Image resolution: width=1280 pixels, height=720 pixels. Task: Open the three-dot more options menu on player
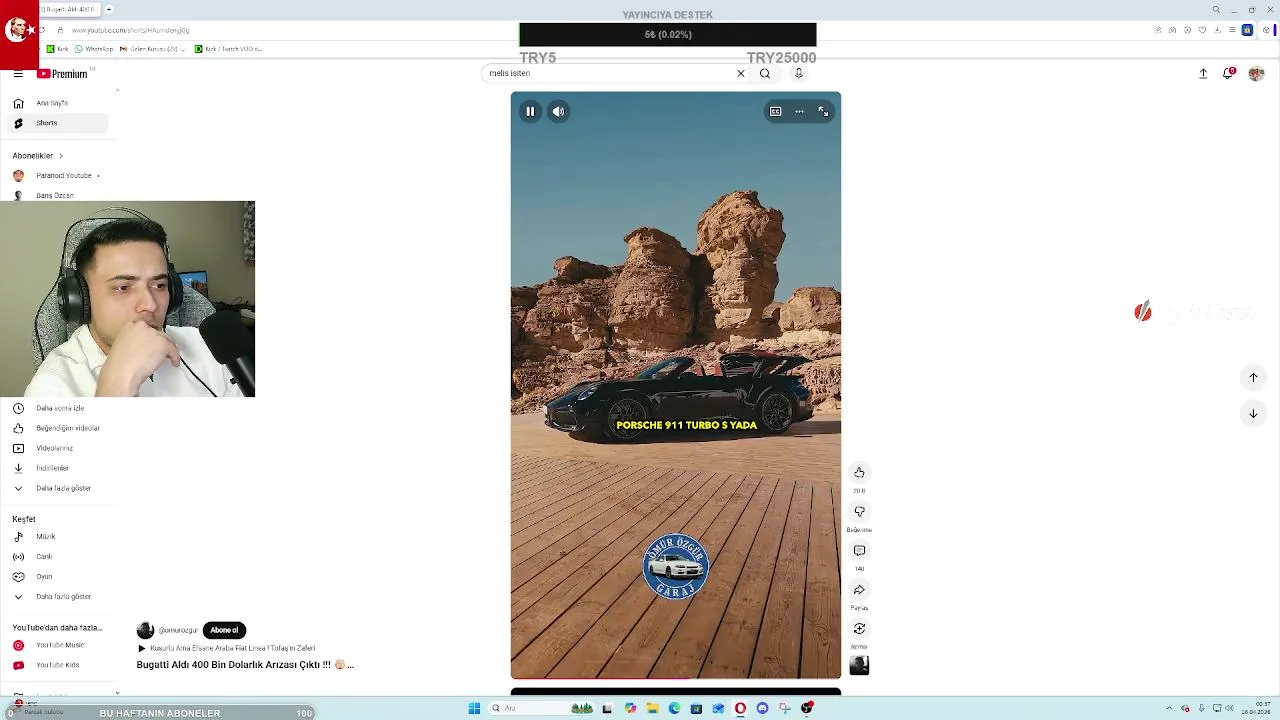click(799, 112)
